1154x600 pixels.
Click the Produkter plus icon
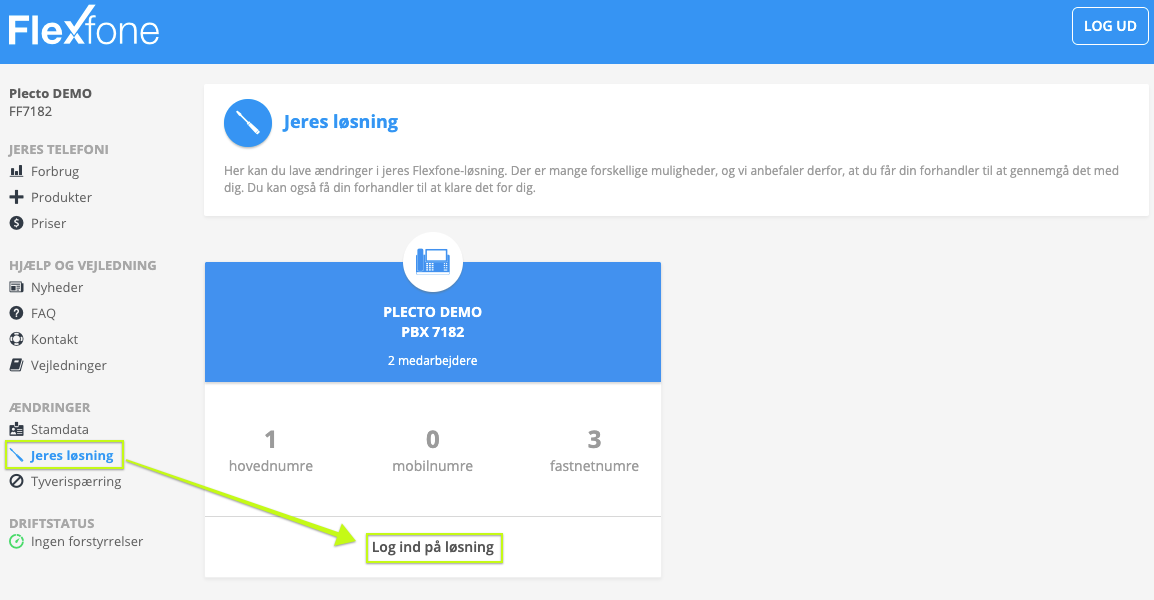click(16, 197)
